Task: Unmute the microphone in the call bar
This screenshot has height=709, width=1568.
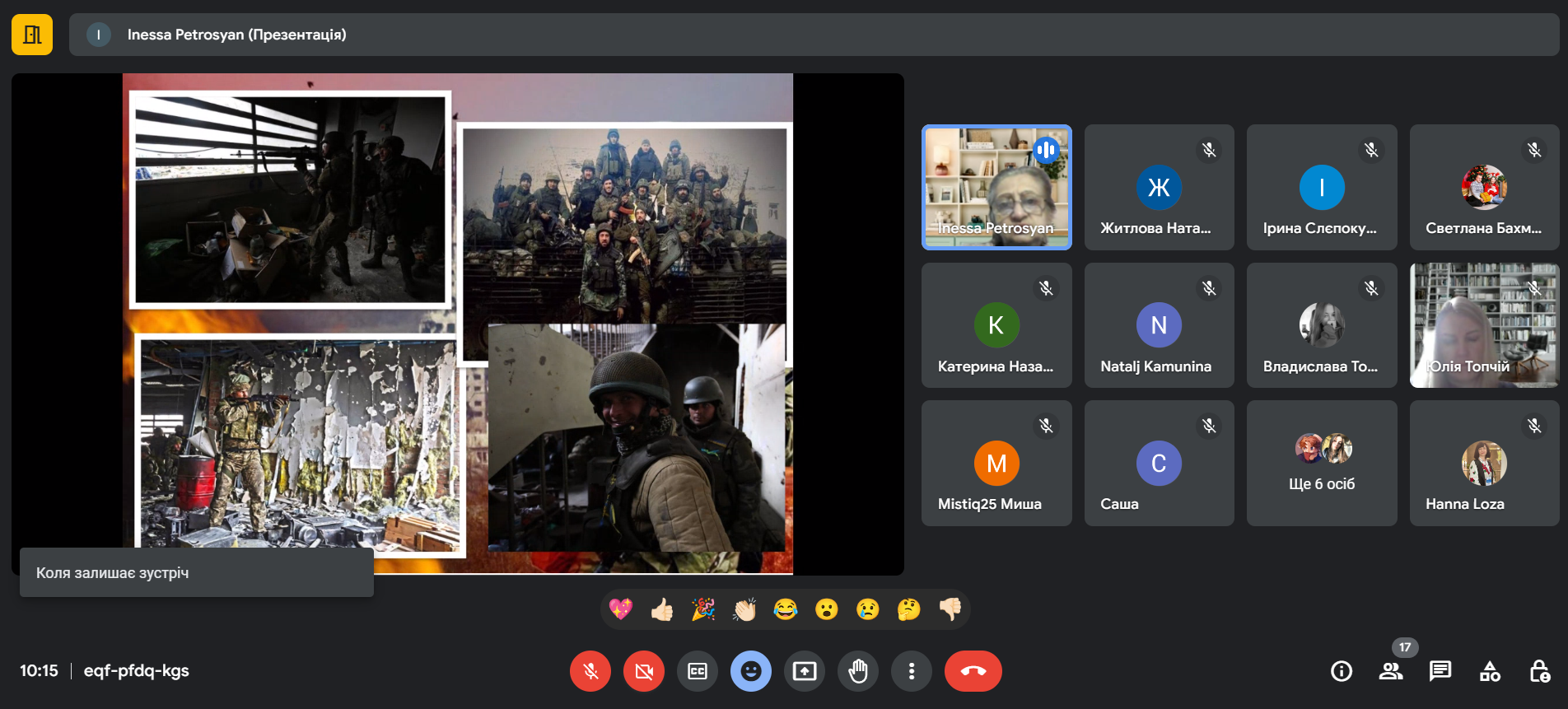Action: pyautogui.click(x=590, y=671)
